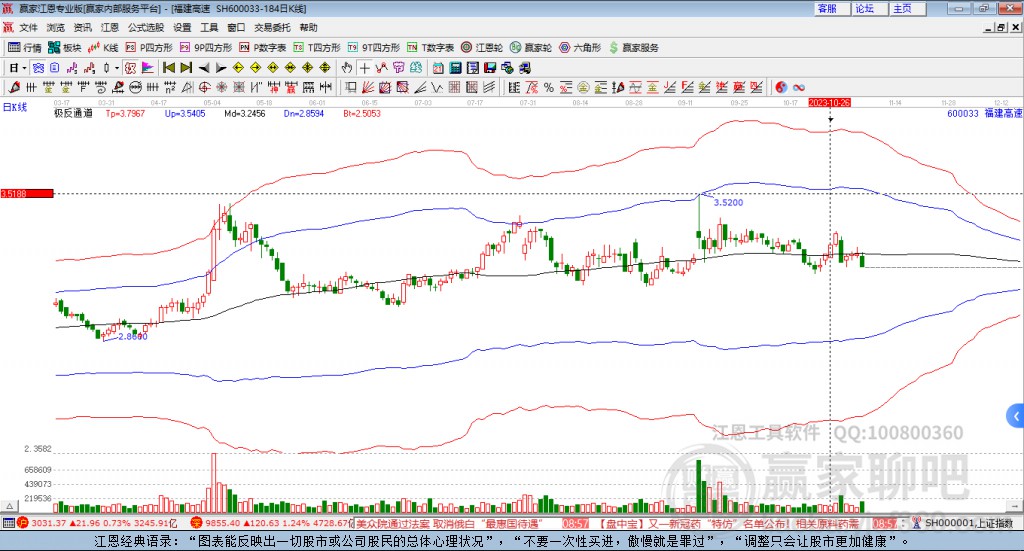The image size is (1024, 551).
Task: Open the 六角形 hexagon tool
Action: click(x=580, y=47)
